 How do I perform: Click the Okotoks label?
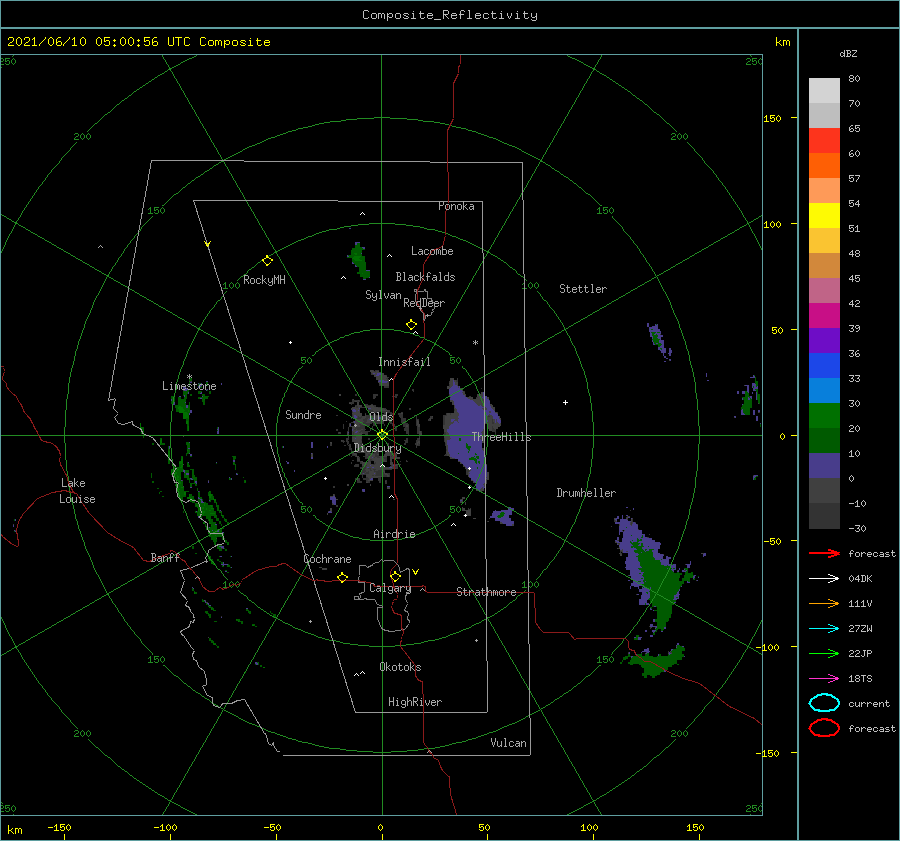[x=400, y=667]
